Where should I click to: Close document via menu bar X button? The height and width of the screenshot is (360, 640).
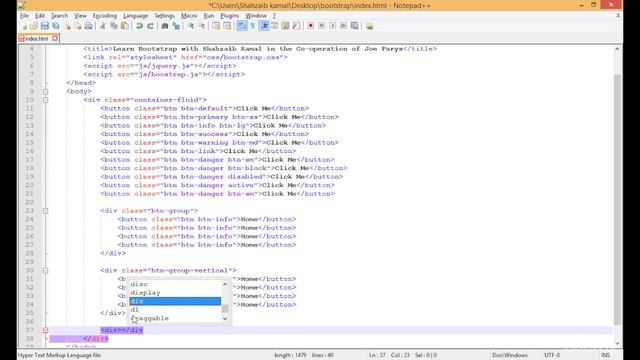(618, 16)
